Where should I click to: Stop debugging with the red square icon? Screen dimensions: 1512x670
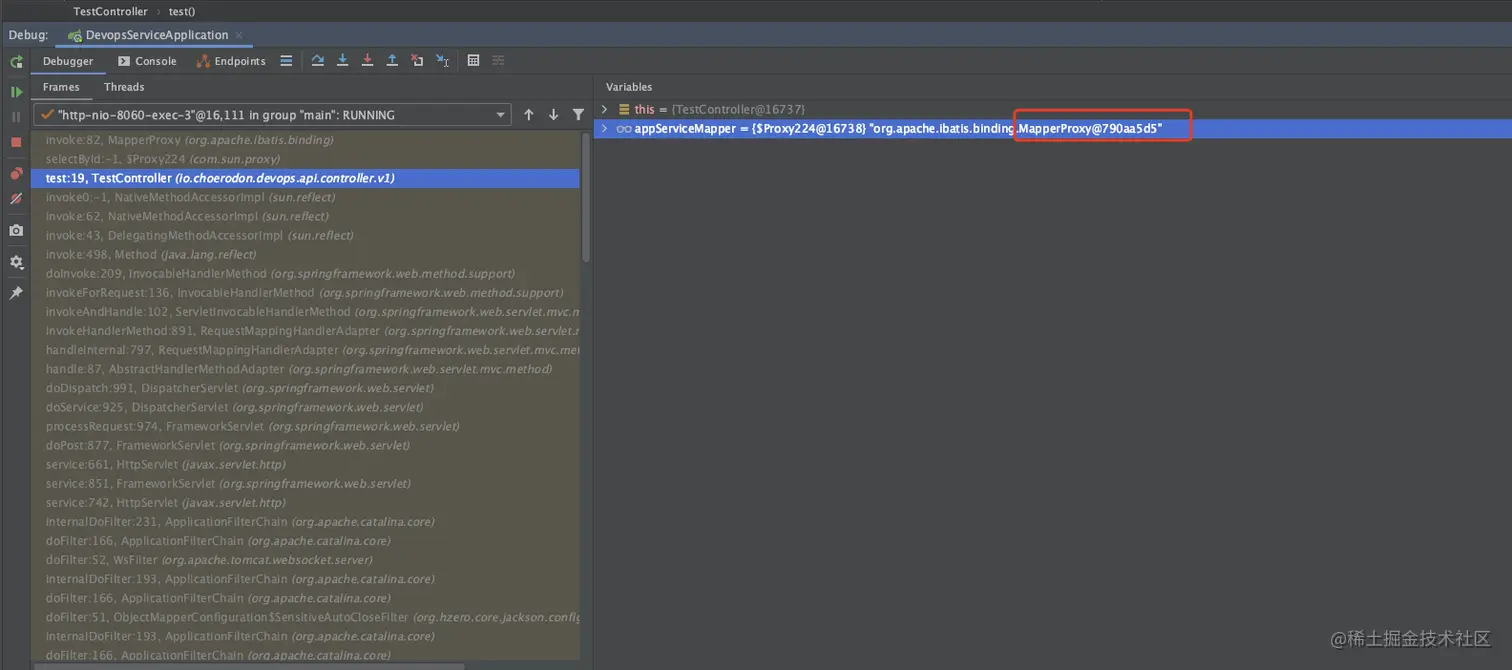(x=16, y=142)
